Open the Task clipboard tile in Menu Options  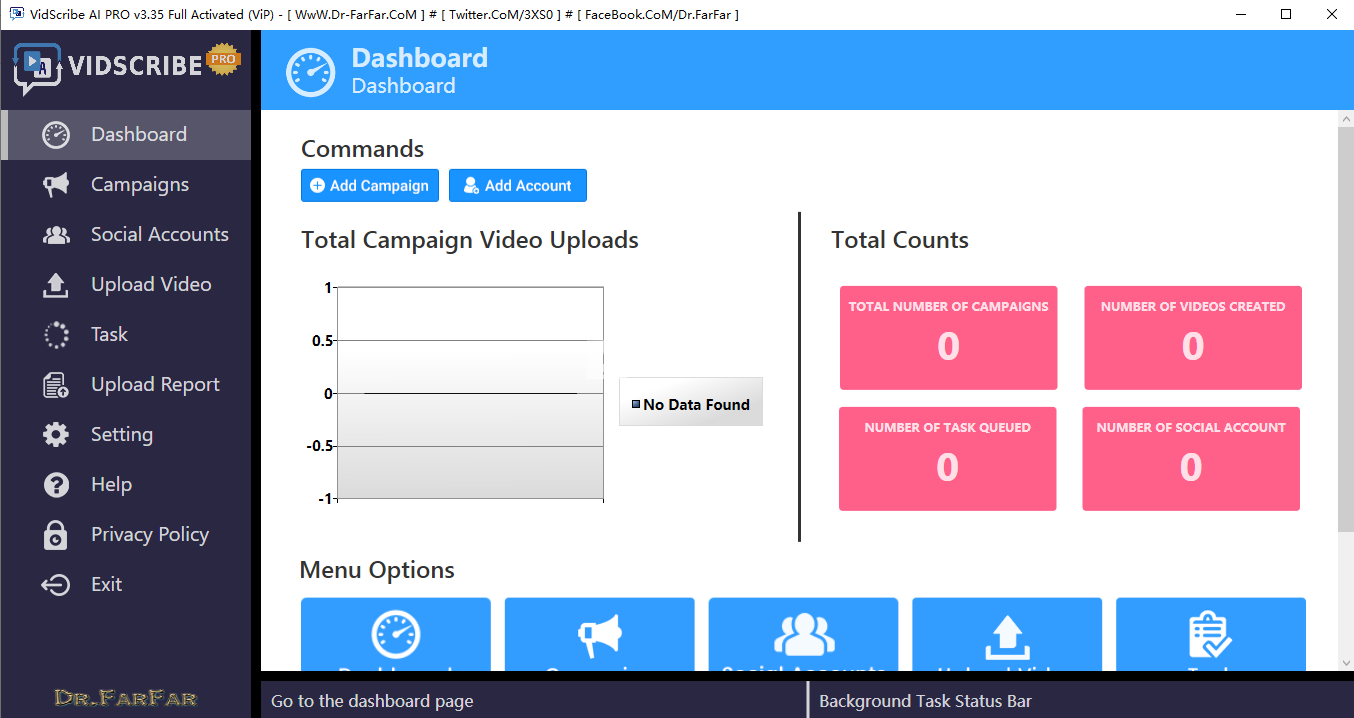pyautogui.click(x=1211, y=634)
